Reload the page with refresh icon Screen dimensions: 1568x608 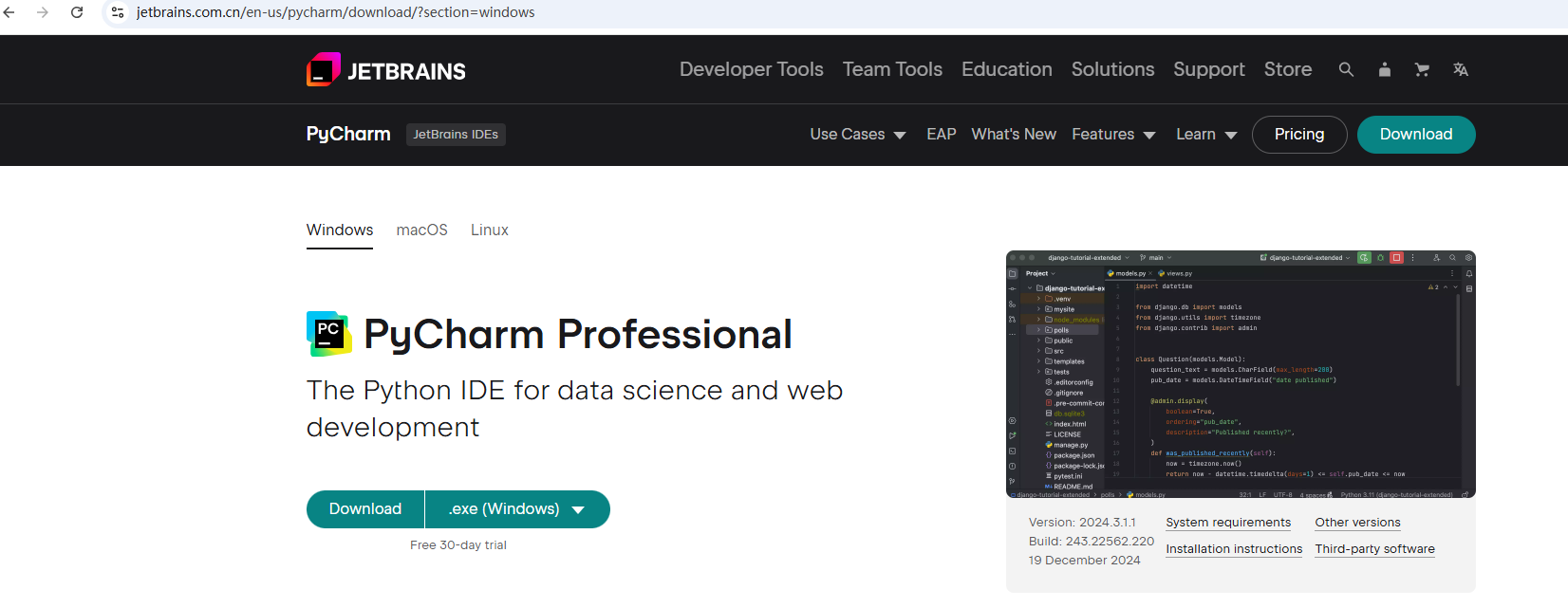click(77, 12)
